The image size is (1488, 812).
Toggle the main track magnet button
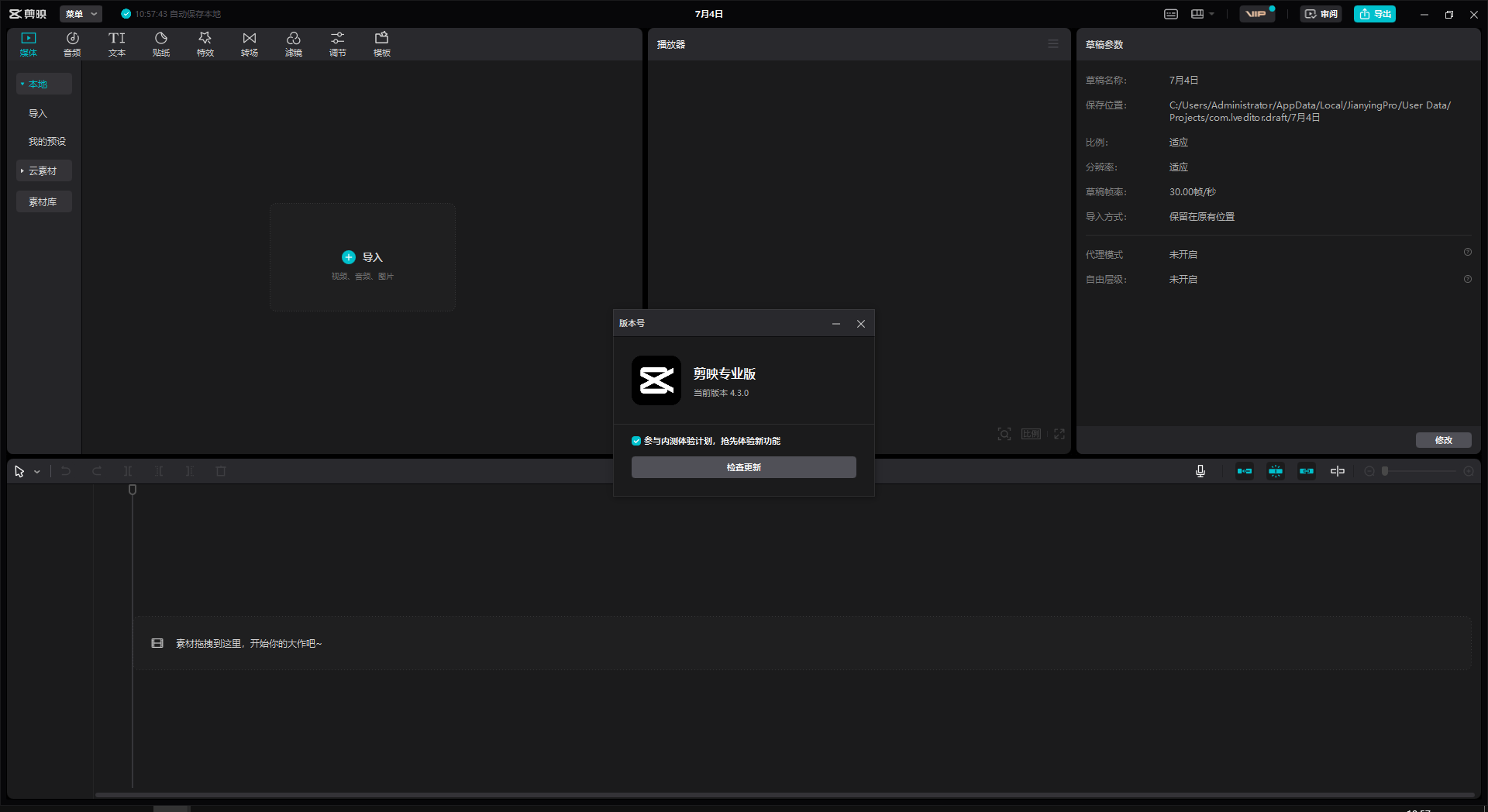coord(1245,471)
